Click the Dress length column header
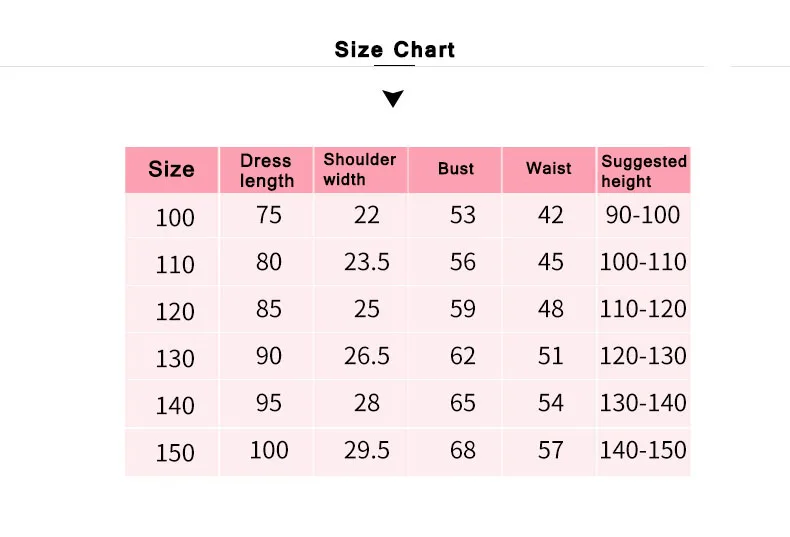Viewport: 790px width, 537px height. pyautogui.click(x=266, y=170)
